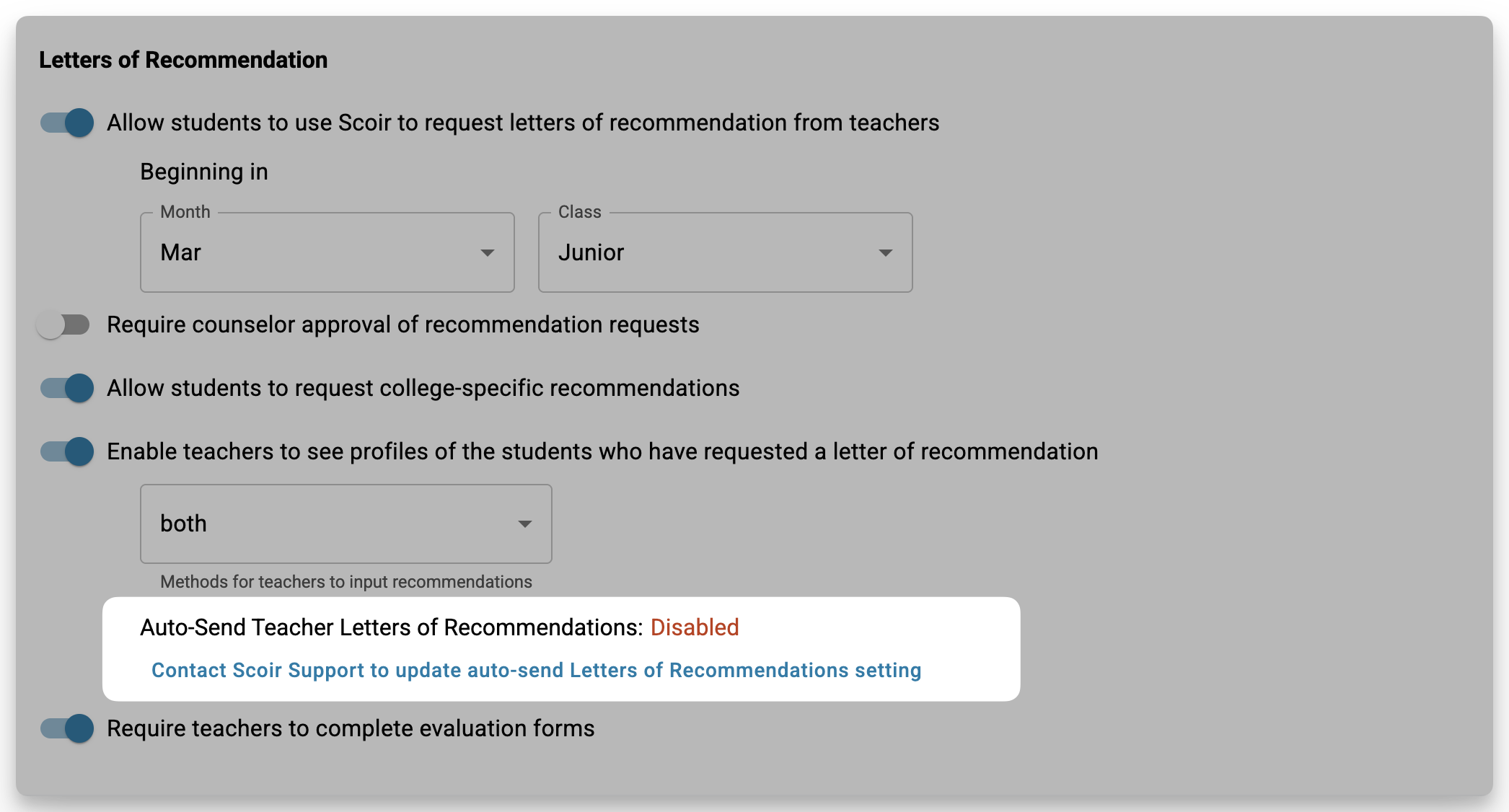Screen dimensions: 1509x812
Task: Click the red Disabled status text
Action: point(695,627)
